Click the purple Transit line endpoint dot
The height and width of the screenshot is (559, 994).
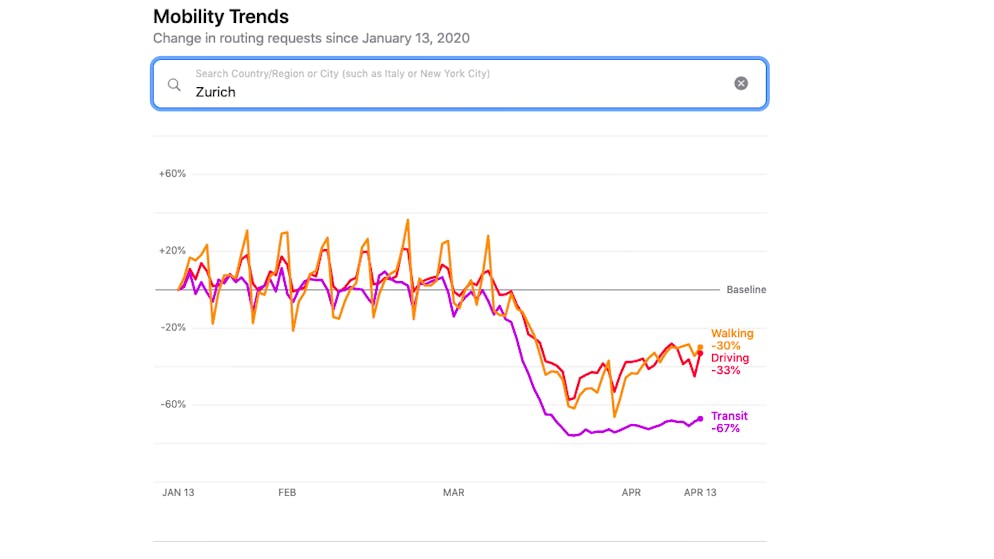point(700,418)
